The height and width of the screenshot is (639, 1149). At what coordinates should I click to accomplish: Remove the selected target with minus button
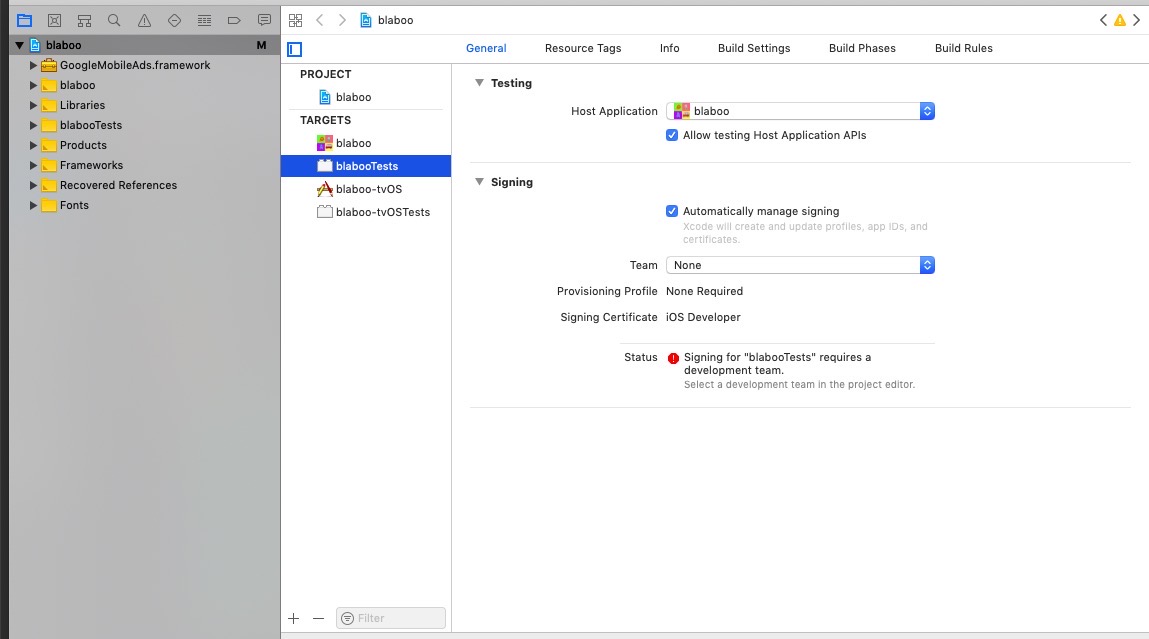coord(318,618)
